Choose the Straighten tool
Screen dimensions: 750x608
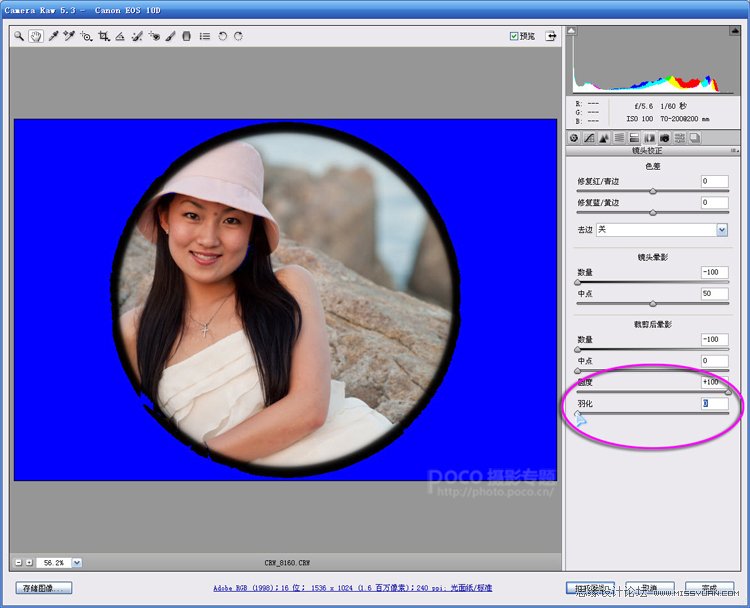click(x=120, y=36)
